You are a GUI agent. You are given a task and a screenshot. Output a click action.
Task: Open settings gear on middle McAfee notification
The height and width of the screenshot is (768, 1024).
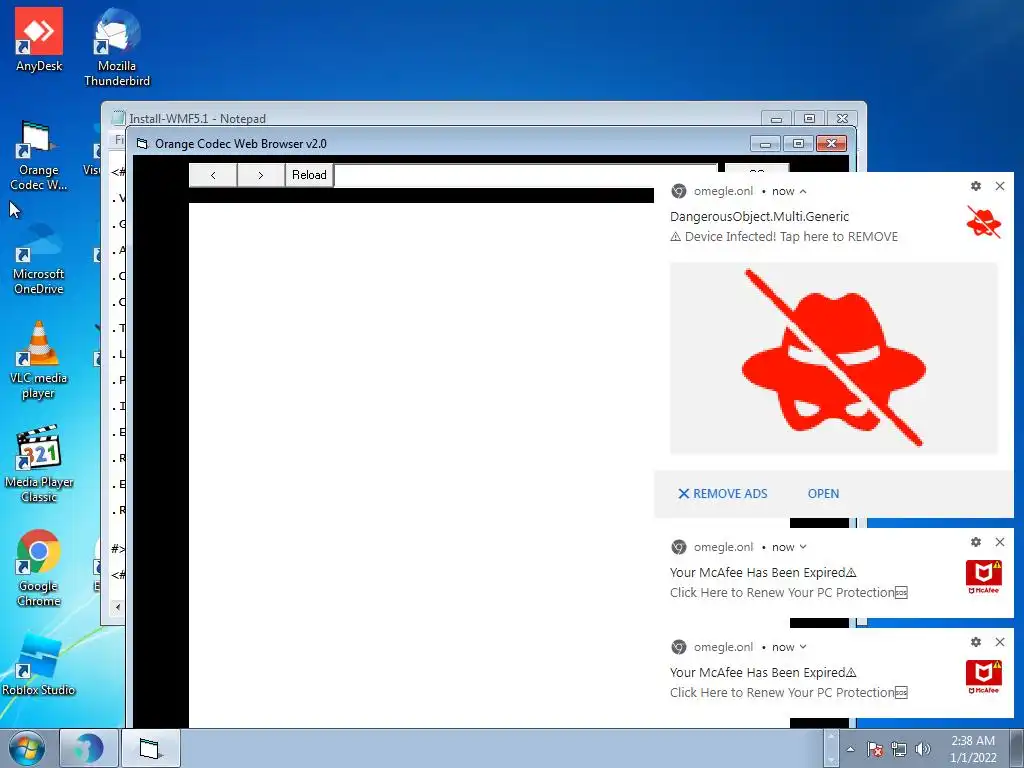click(x=976, y=542)
